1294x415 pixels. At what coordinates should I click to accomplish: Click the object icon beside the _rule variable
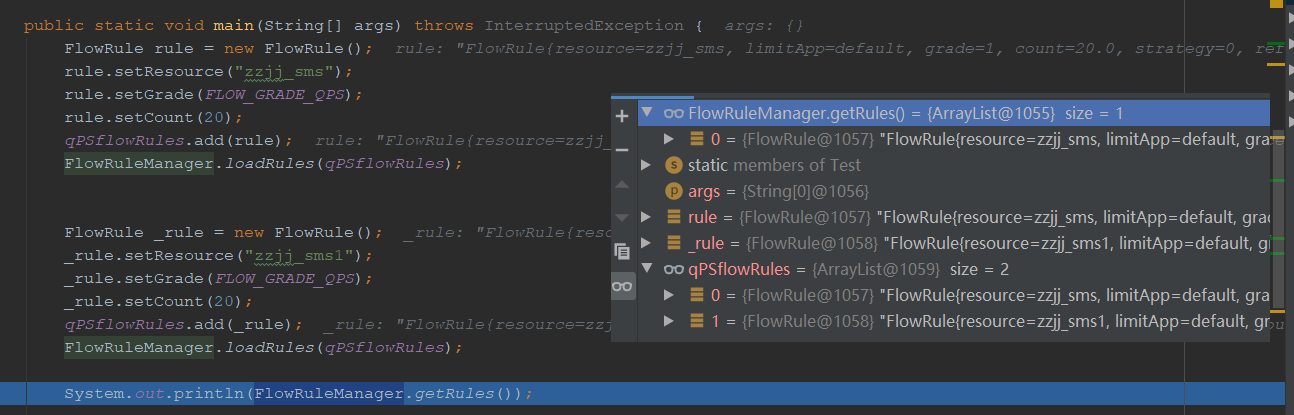[674, 243]
